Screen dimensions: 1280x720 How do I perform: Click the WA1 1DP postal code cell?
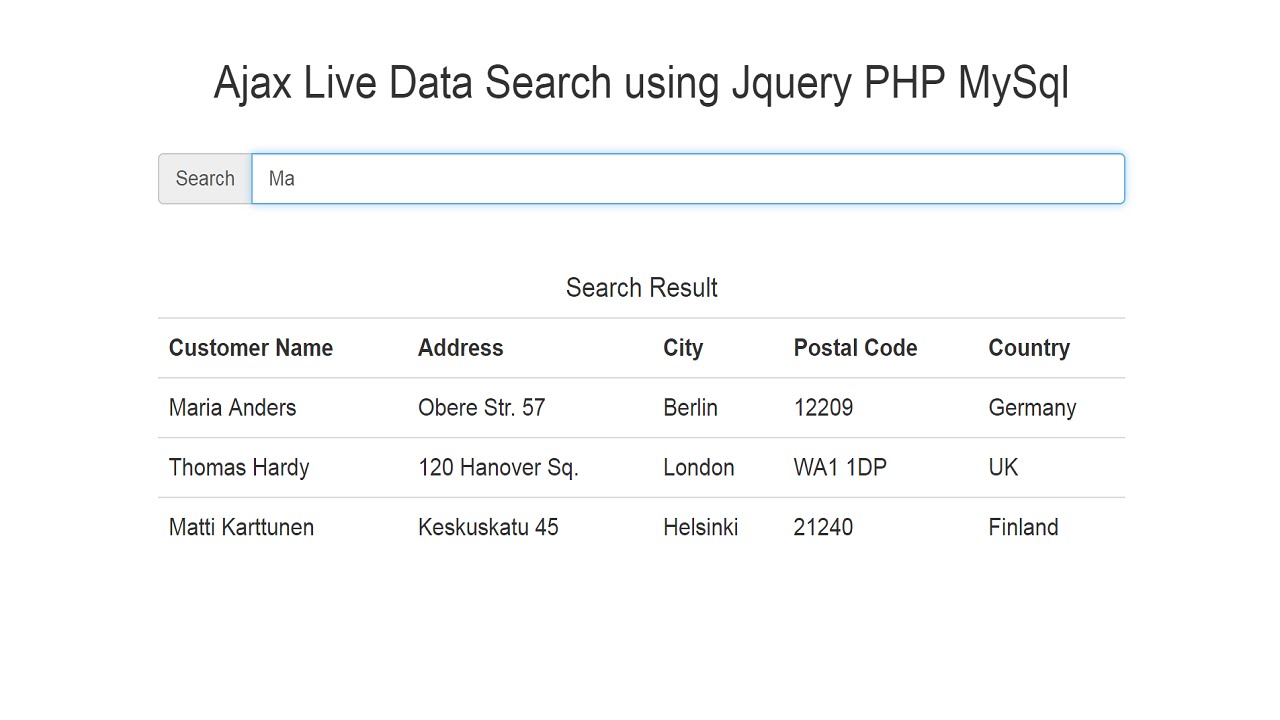840,468
